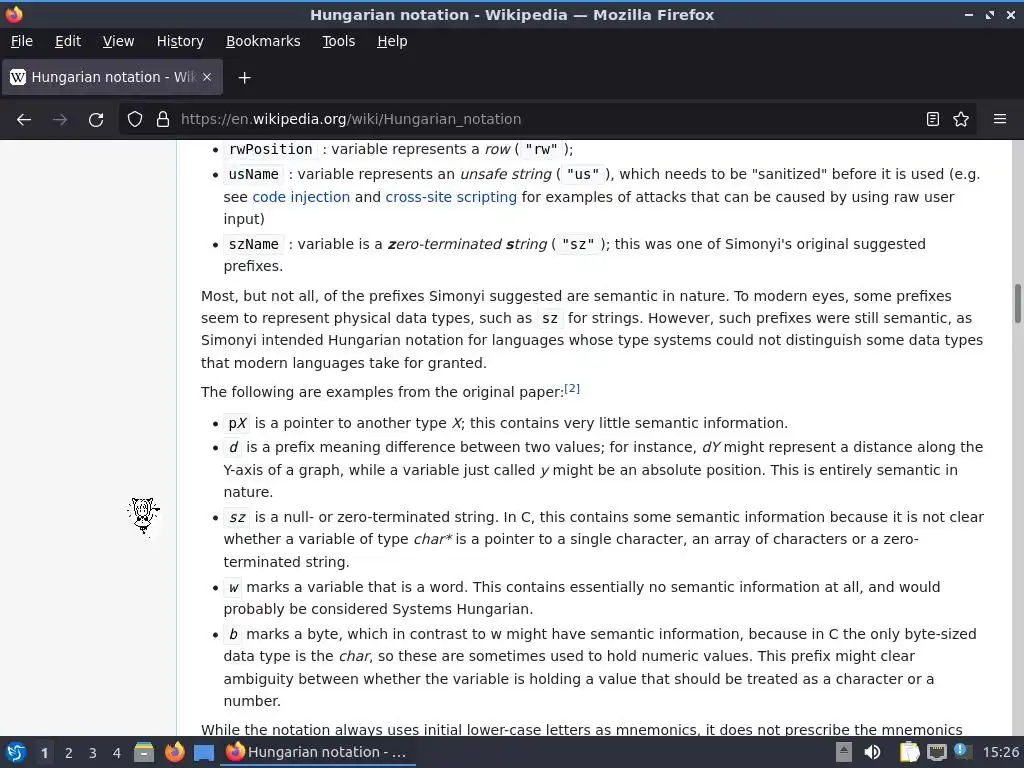
Task: Open the Help menu
Action: click(x=392, y=41)
